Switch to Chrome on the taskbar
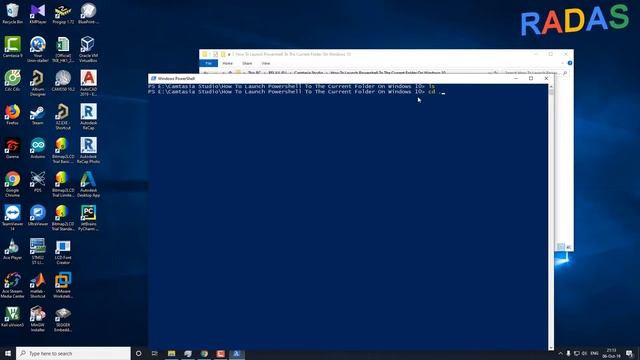 coord(204,353)
